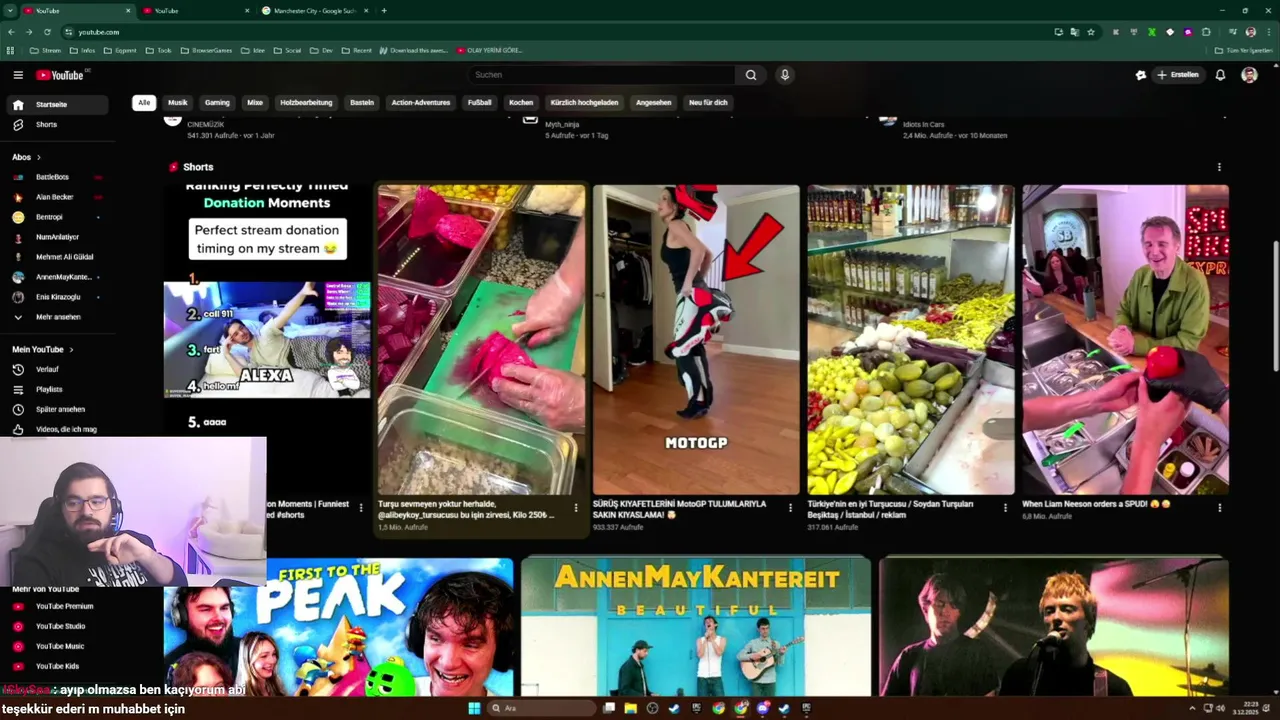The image size is (1280, 720).
Task: Click the YouTube logo
Action: tap(60, 75)
